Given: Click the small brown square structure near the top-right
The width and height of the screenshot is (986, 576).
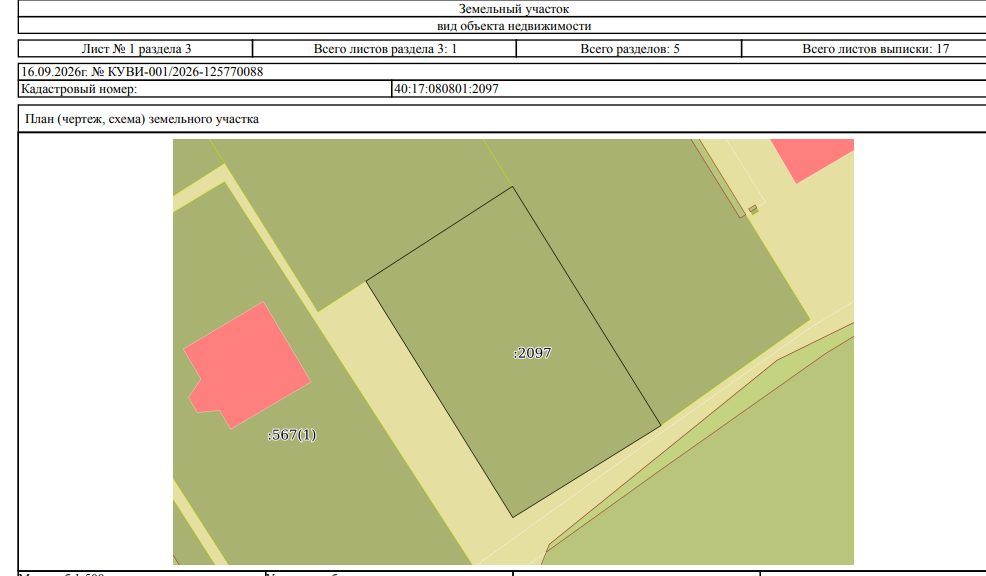Looking at the screenshot, I should 753,209.
